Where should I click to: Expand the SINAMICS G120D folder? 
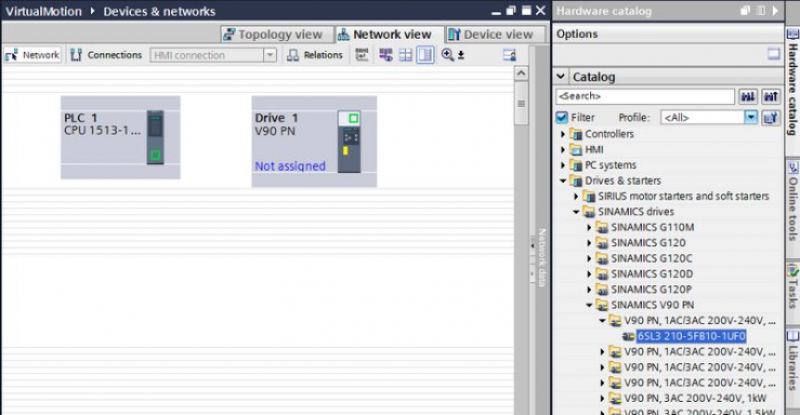coord(590,274)
